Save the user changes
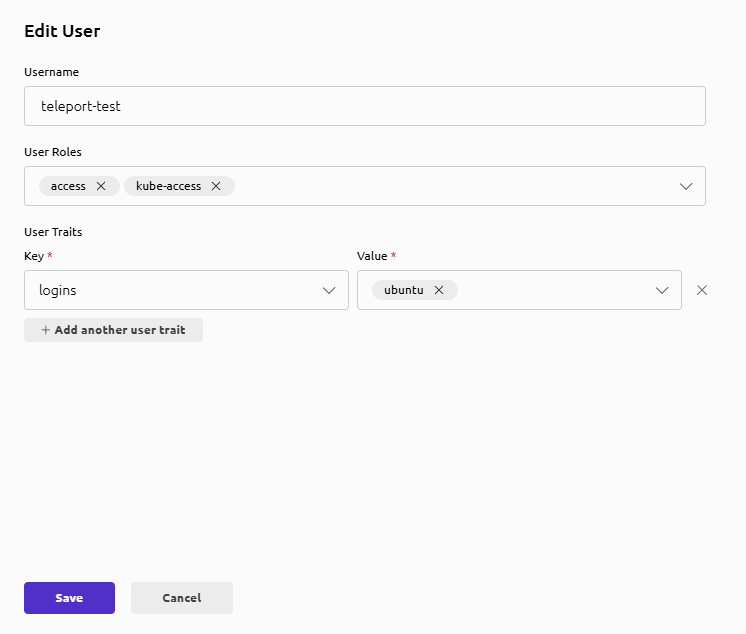 click(69, 598)
